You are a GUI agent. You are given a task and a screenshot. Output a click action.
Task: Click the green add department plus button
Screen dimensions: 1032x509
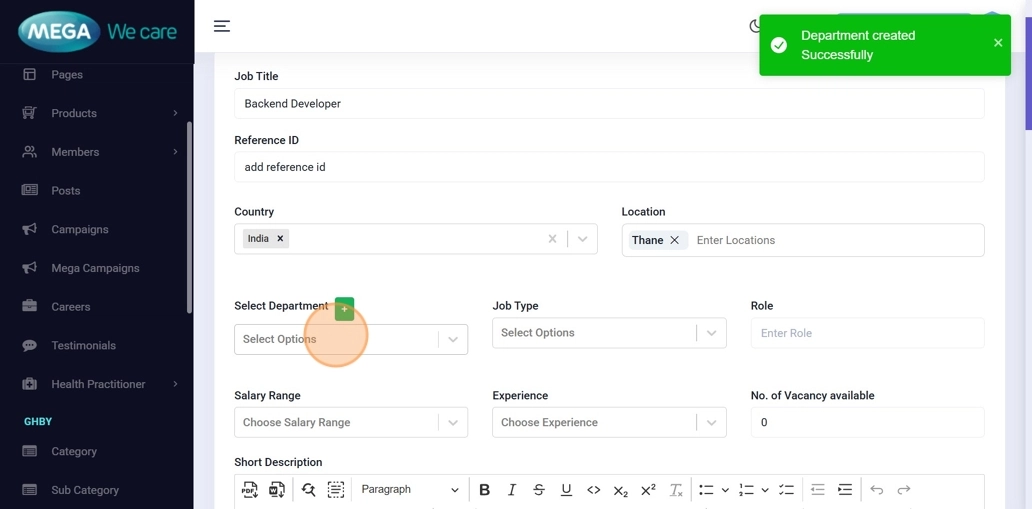click(x=344, y=309)
